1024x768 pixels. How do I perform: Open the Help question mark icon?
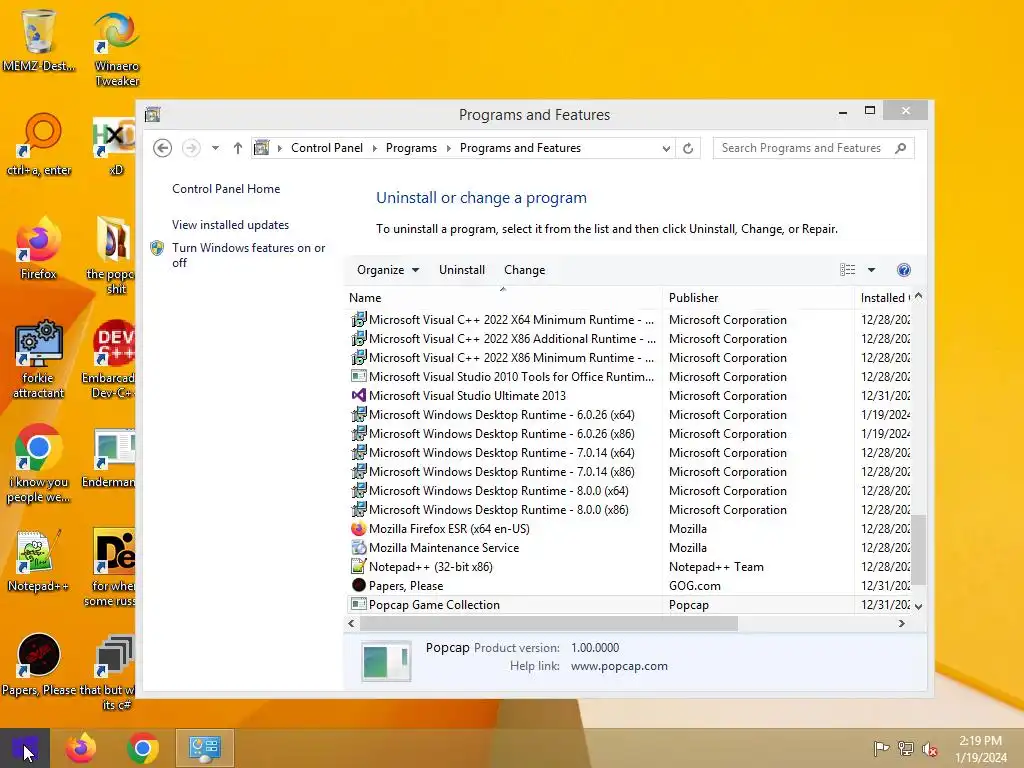(x=904, y=270)
